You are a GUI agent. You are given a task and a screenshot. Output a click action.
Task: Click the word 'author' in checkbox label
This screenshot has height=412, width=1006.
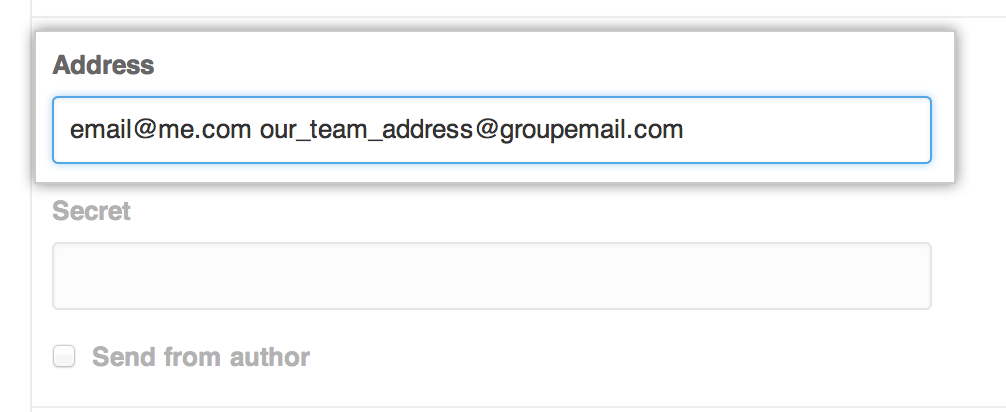click(272, 357)
